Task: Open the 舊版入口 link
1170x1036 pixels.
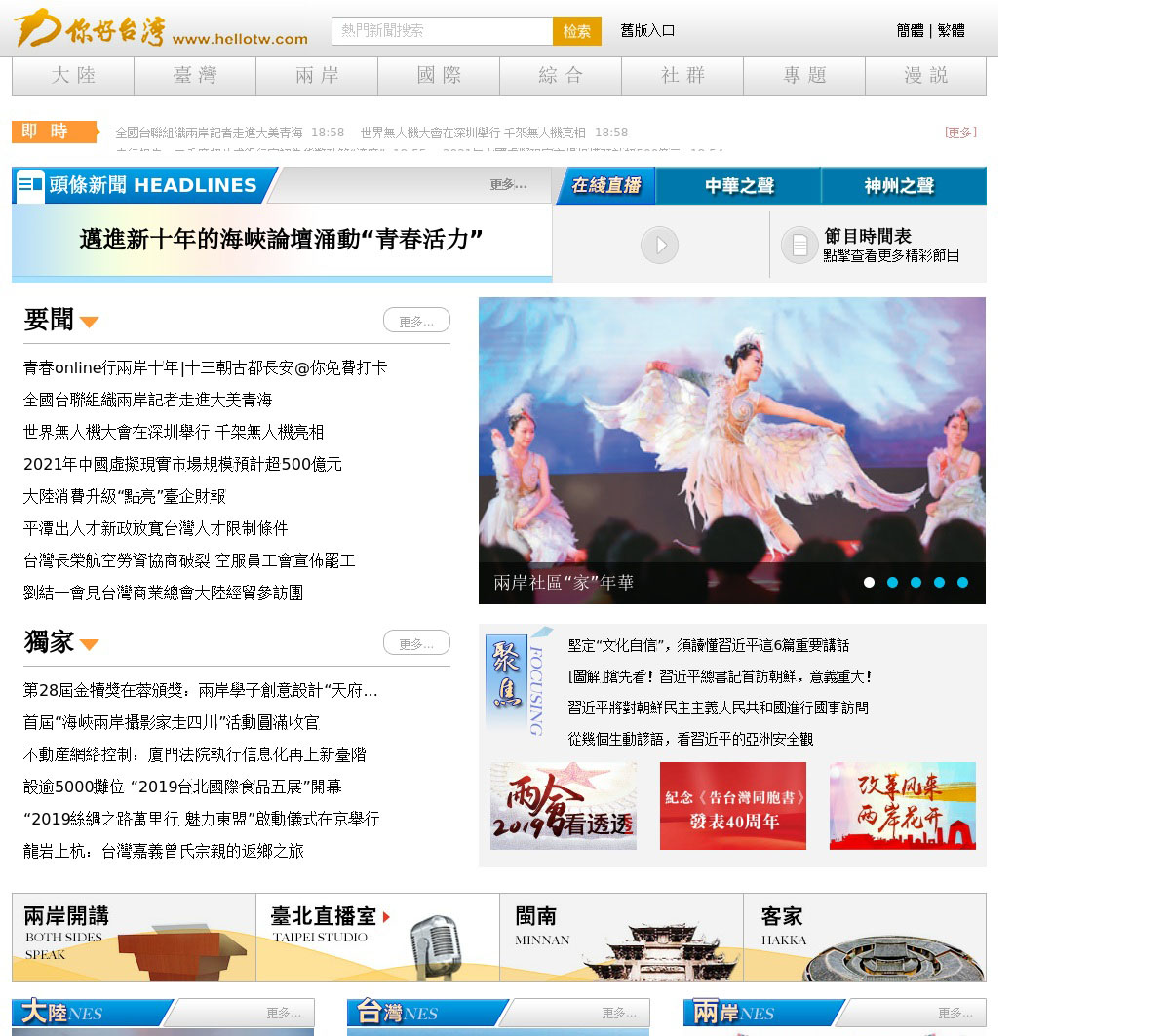Action: [647, 31]
